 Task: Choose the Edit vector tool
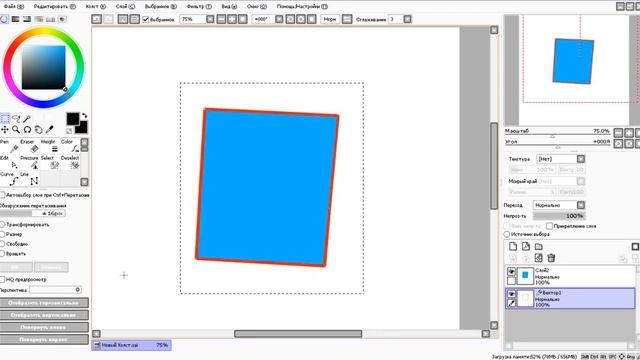click(x=10, y=162)
